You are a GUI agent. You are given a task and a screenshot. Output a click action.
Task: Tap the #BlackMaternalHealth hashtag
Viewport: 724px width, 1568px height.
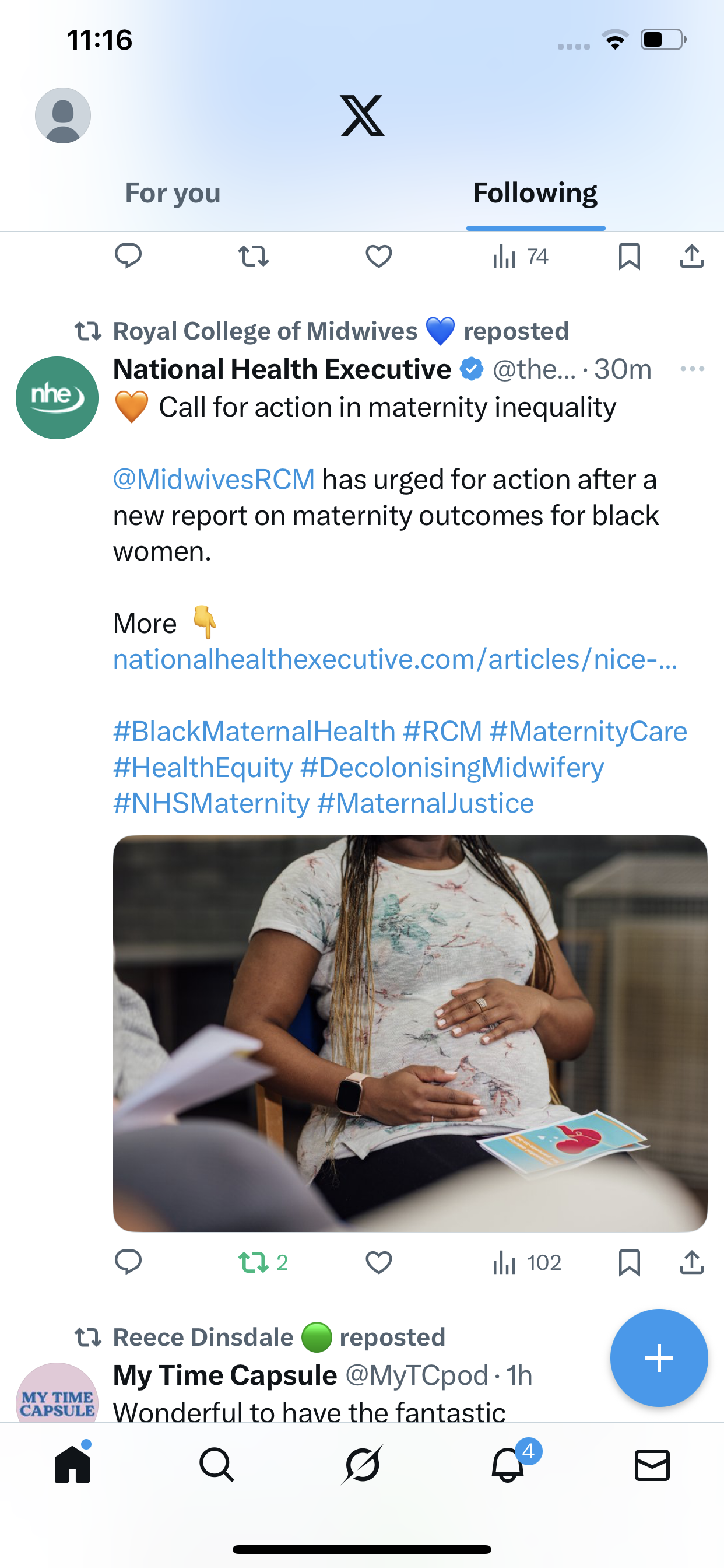tap(254, 731)
